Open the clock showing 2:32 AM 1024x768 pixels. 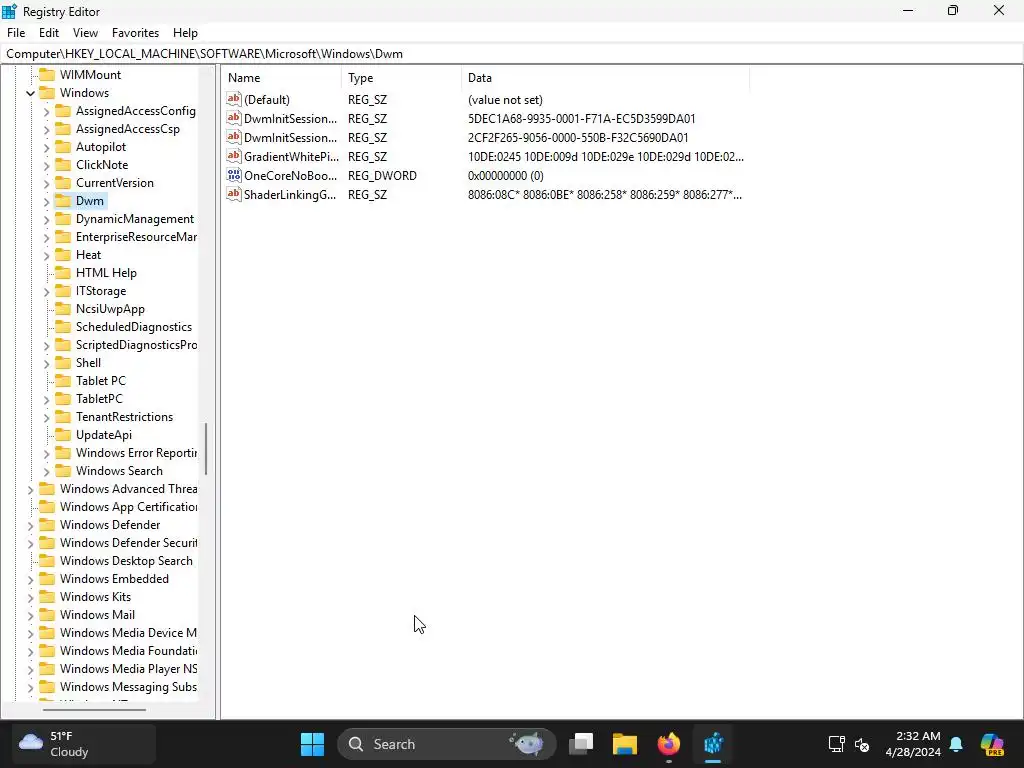coord(913,744)
